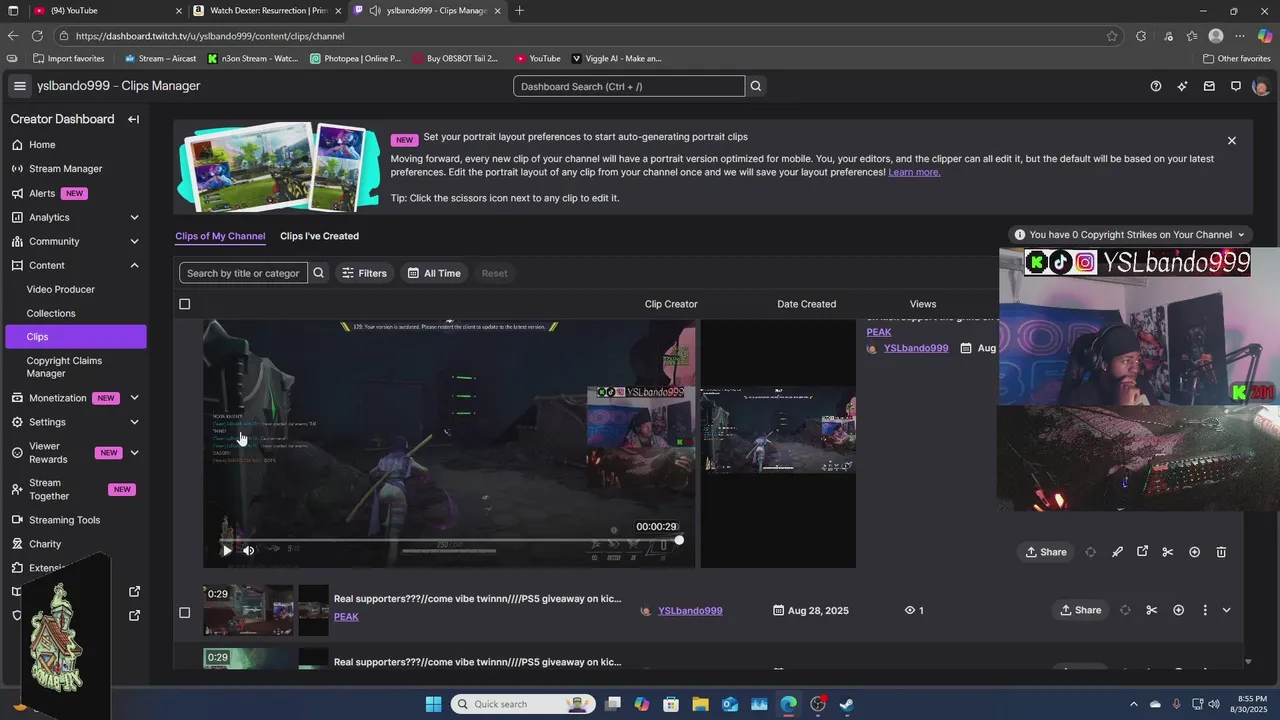Click scissors icon on Aug 28 clip row
1280x720 pixels.
click(x=1151, y=610)
